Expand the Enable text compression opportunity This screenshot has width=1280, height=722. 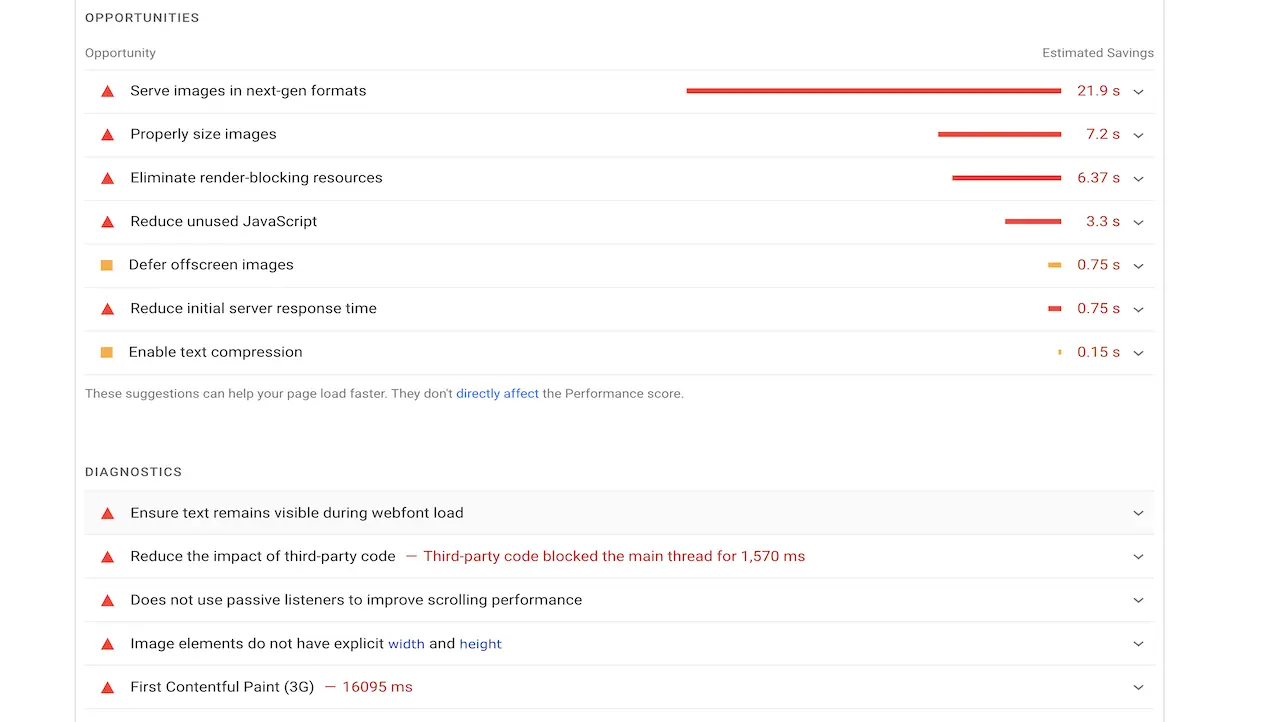(1138, 352)
